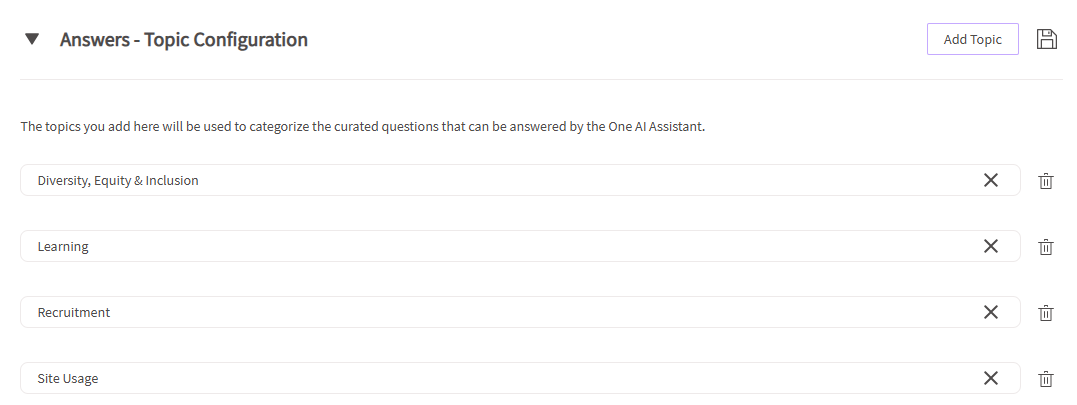
Task: Focus the Diversity, Equity & Inclusion topic field
Action: (500, 180)
